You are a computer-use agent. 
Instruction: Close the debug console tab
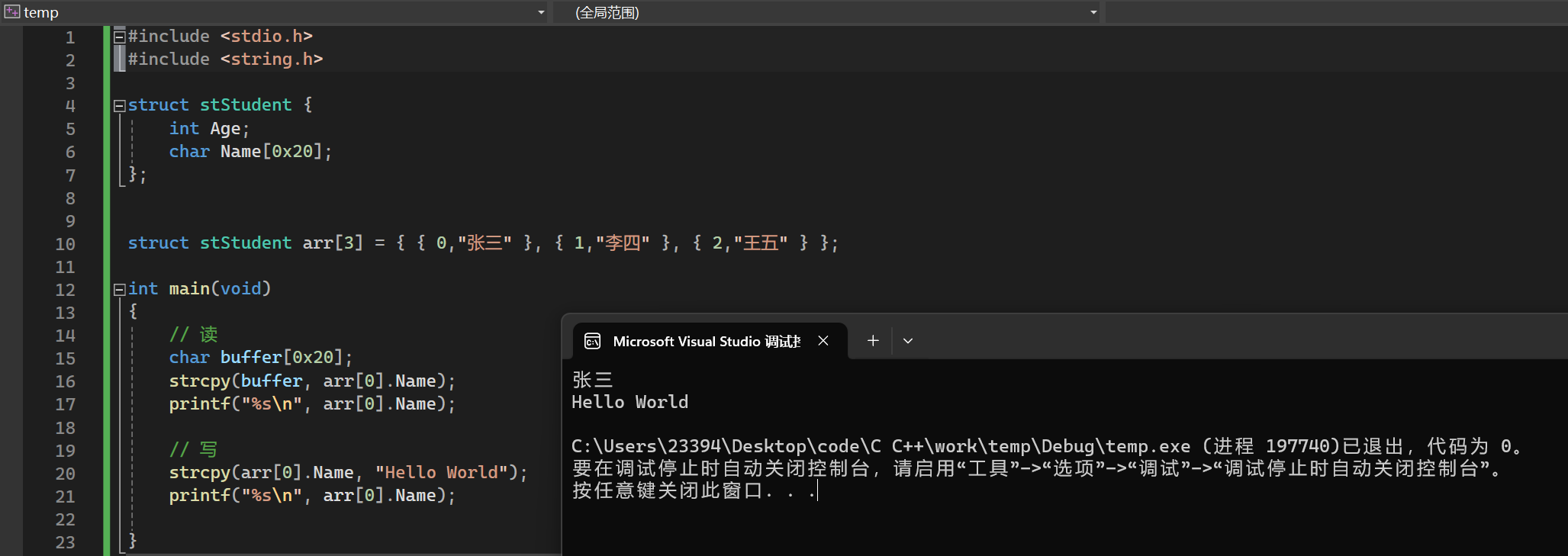click(x=823, y=341)
